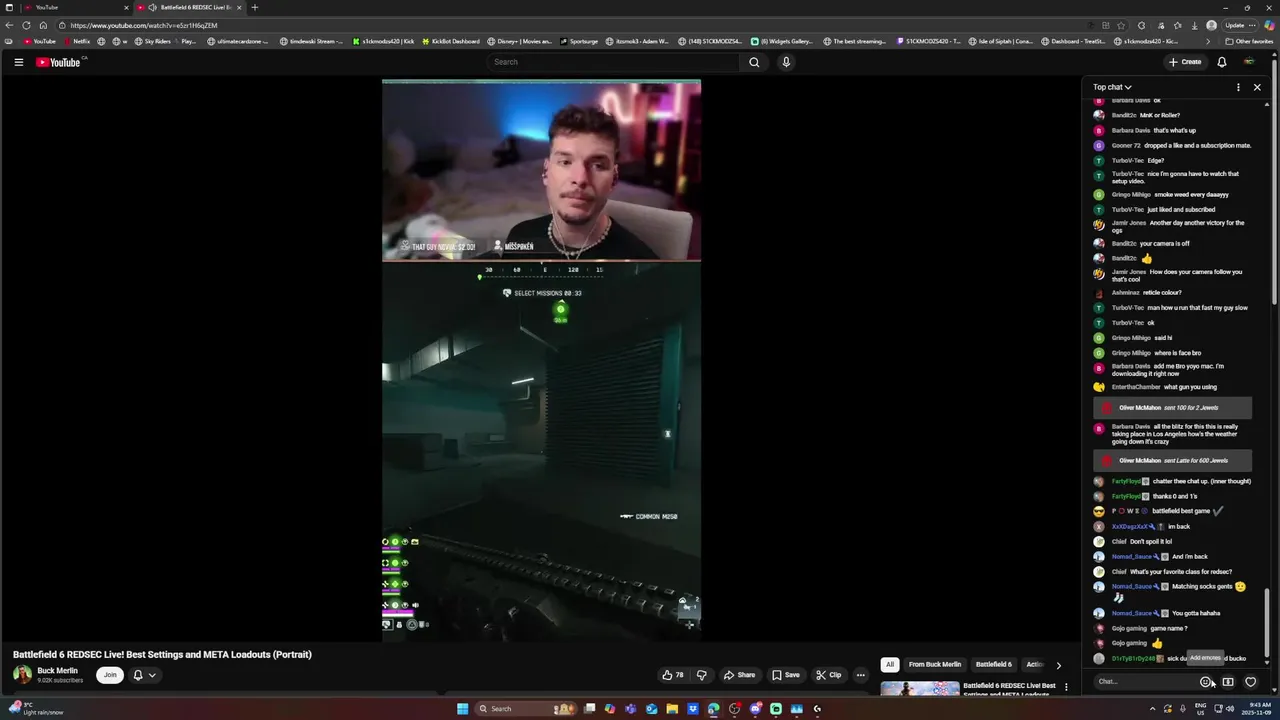Screen dimensions: 1280x720
Task: Go to YouTube home via the logo
Action: pyautogui.click(x=59, y=62)
